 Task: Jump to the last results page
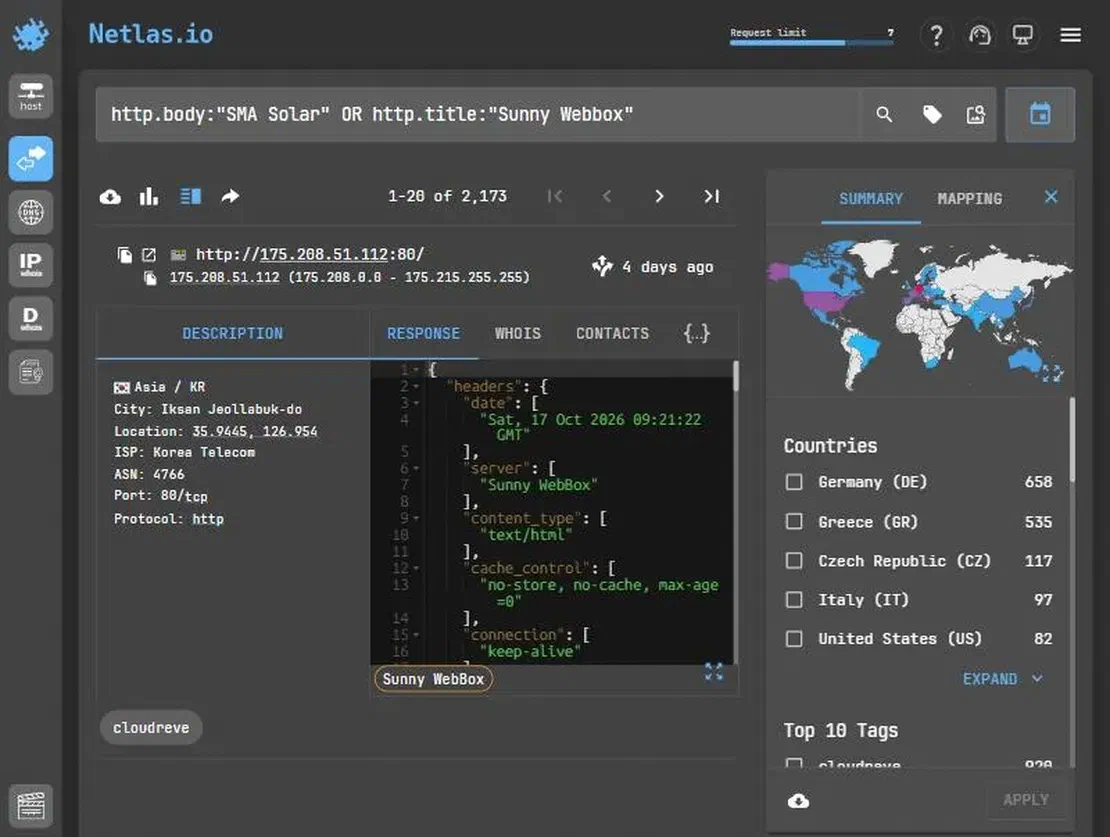pyautogui.click(x=711, y=196)
